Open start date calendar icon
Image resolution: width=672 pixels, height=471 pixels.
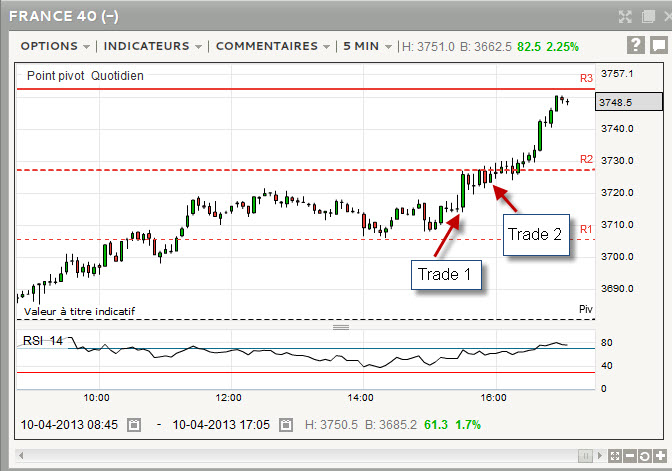click(x=134, y=425)
